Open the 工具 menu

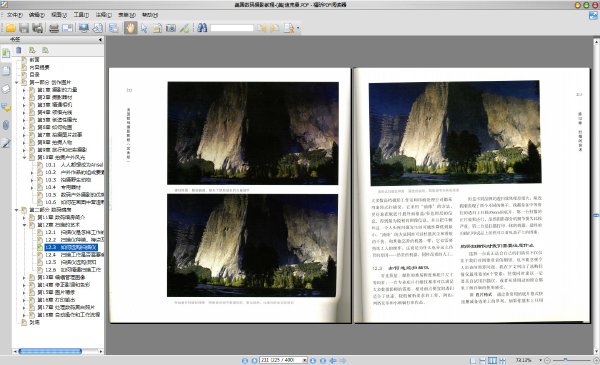(81, 15)
